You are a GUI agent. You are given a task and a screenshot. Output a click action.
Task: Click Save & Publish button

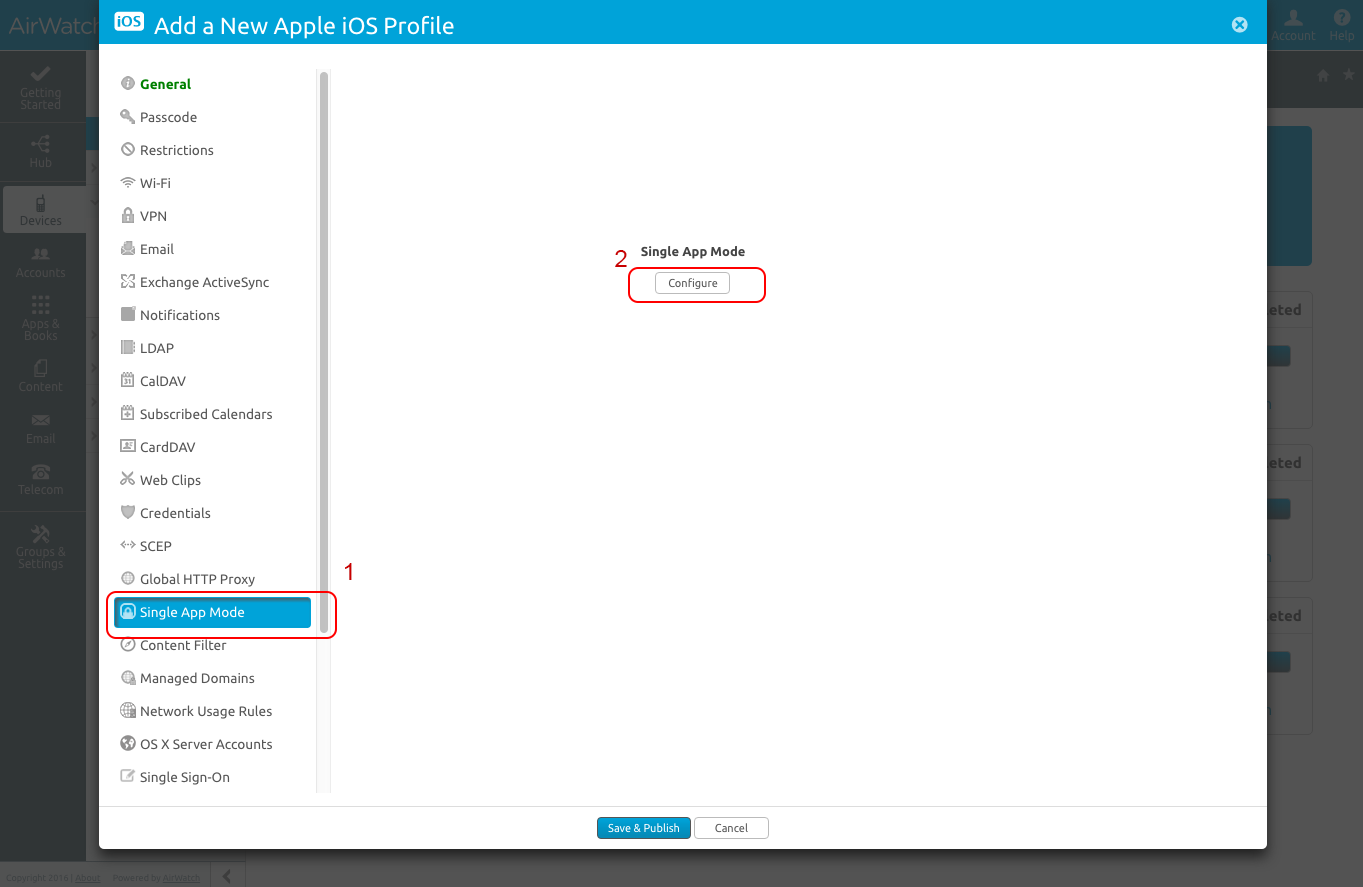(644, 828)
